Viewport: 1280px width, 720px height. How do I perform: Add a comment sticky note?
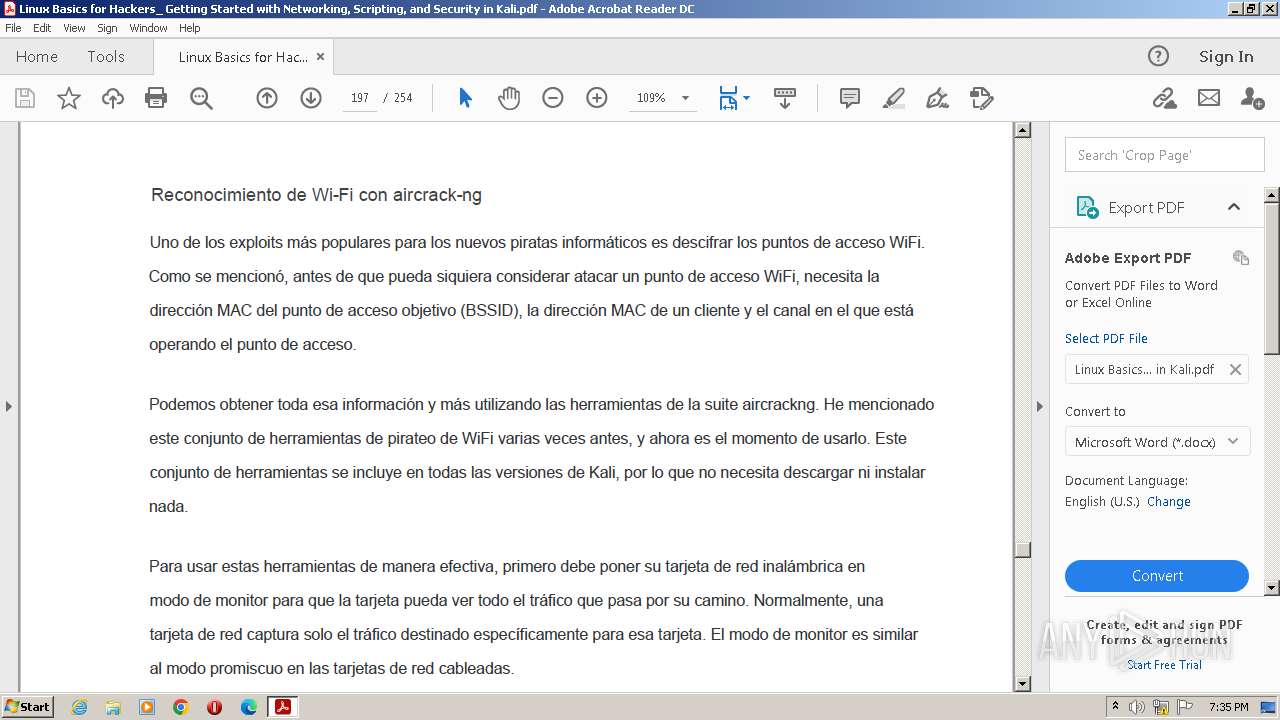pyautogui.click(x=850, y=98)
